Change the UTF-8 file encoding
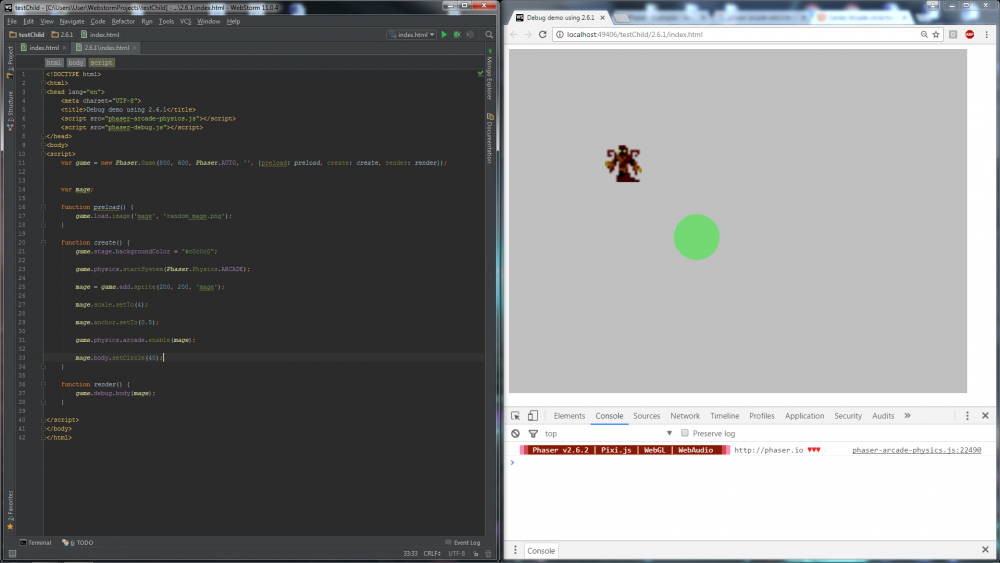 click(457, 553)
